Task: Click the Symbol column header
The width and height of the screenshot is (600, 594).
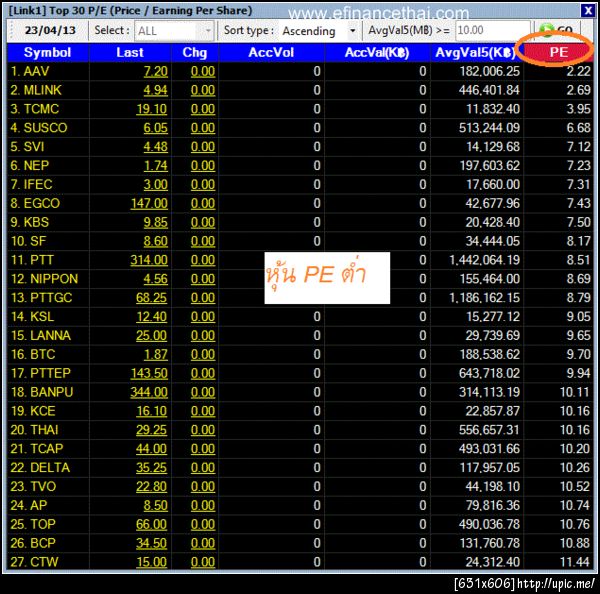Action: 47,52
